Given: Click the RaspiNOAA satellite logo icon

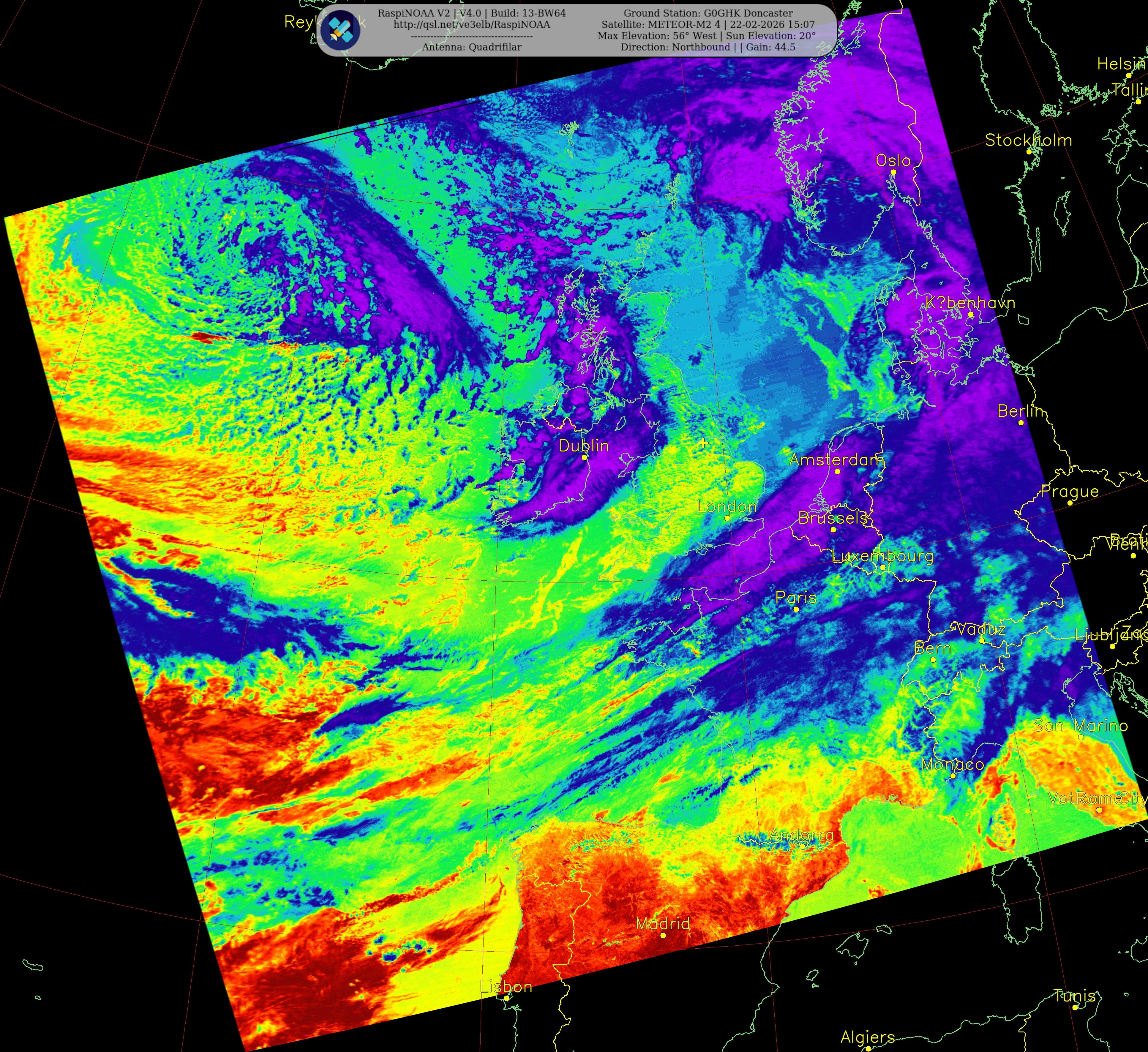Looking at the screenshot, I should point(340,30).
